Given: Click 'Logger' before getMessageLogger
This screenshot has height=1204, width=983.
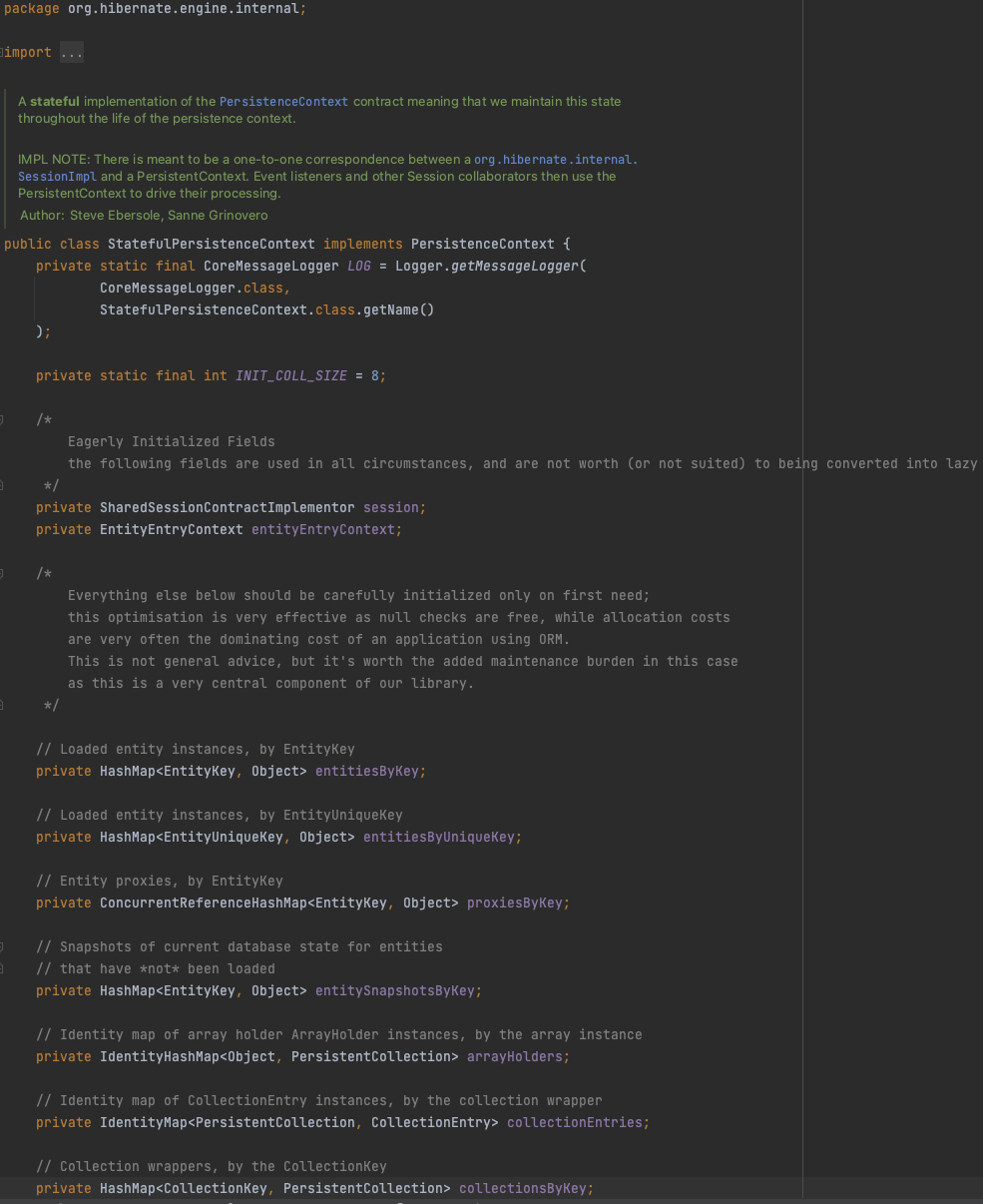Looking at the screenshot, I should (419, 267).
